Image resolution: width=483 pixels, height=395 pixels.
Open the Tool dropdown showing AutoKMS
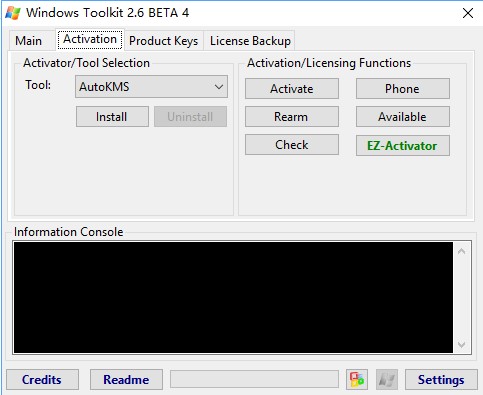[151, 87]
